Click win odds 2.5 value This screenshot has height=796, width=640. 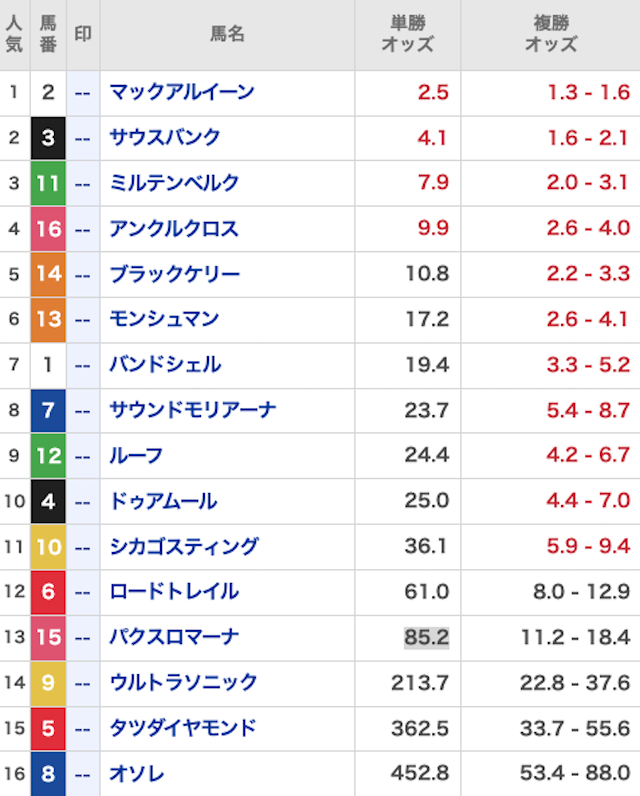click(x=433, y=93)
